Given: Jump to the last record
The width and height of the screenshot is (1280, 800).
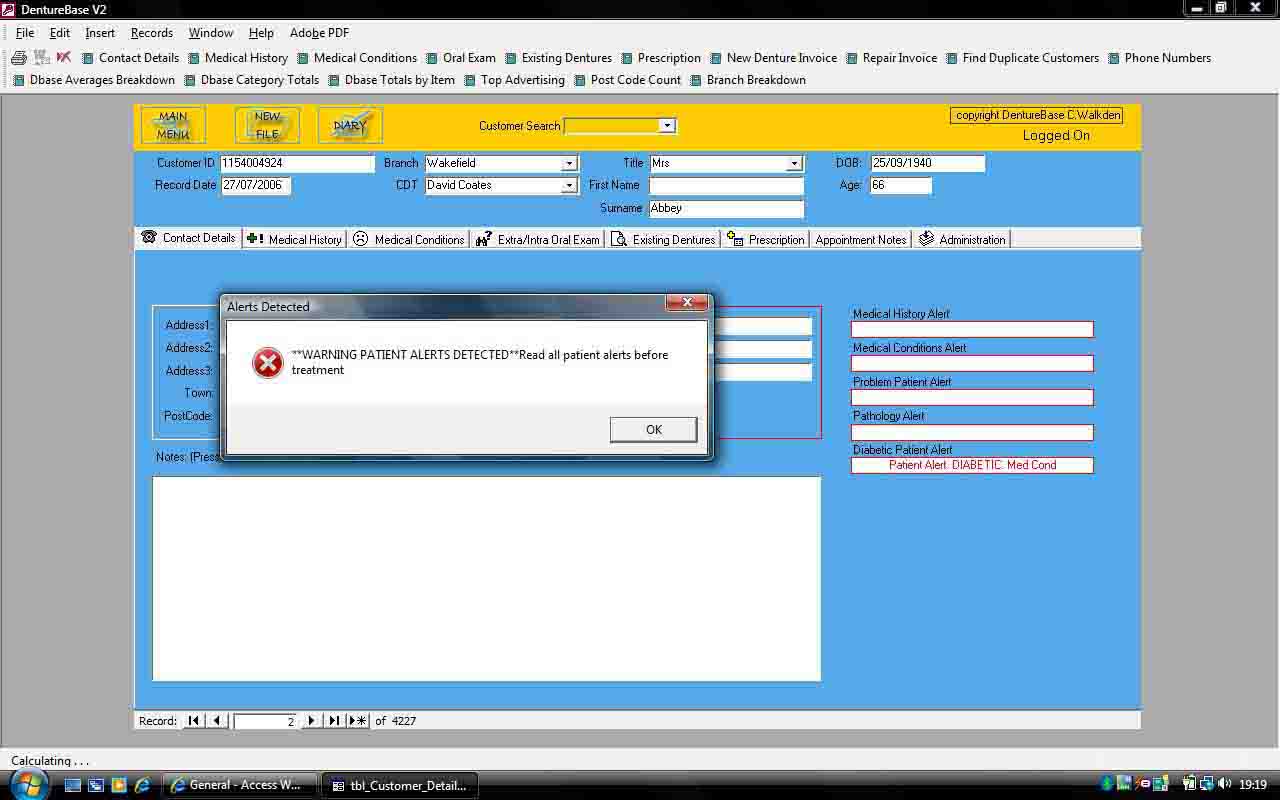Looking at the screenshot, I should click(334, 721).
